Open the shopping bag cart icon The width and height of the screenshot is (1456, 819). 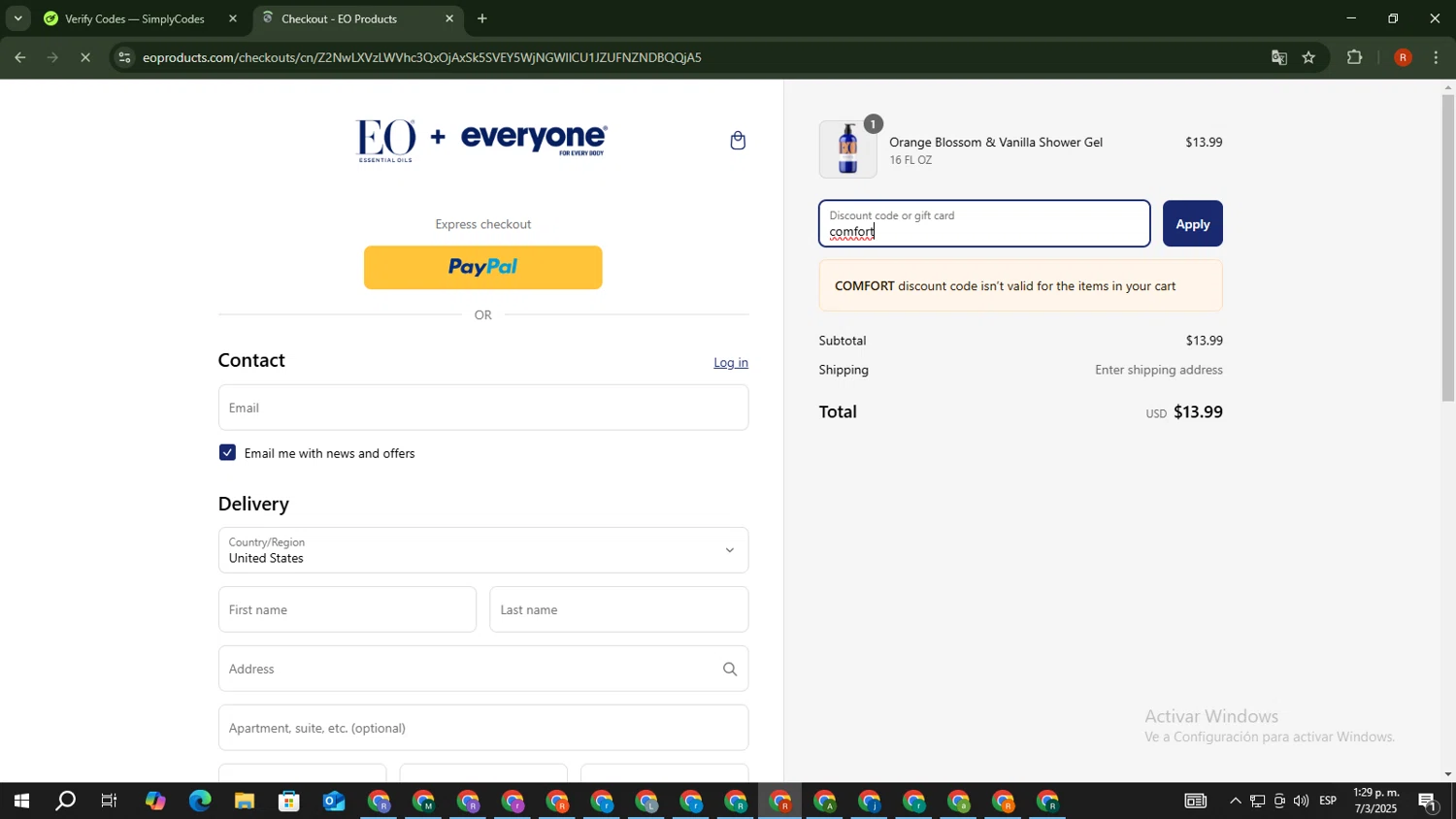pos(738,141)
